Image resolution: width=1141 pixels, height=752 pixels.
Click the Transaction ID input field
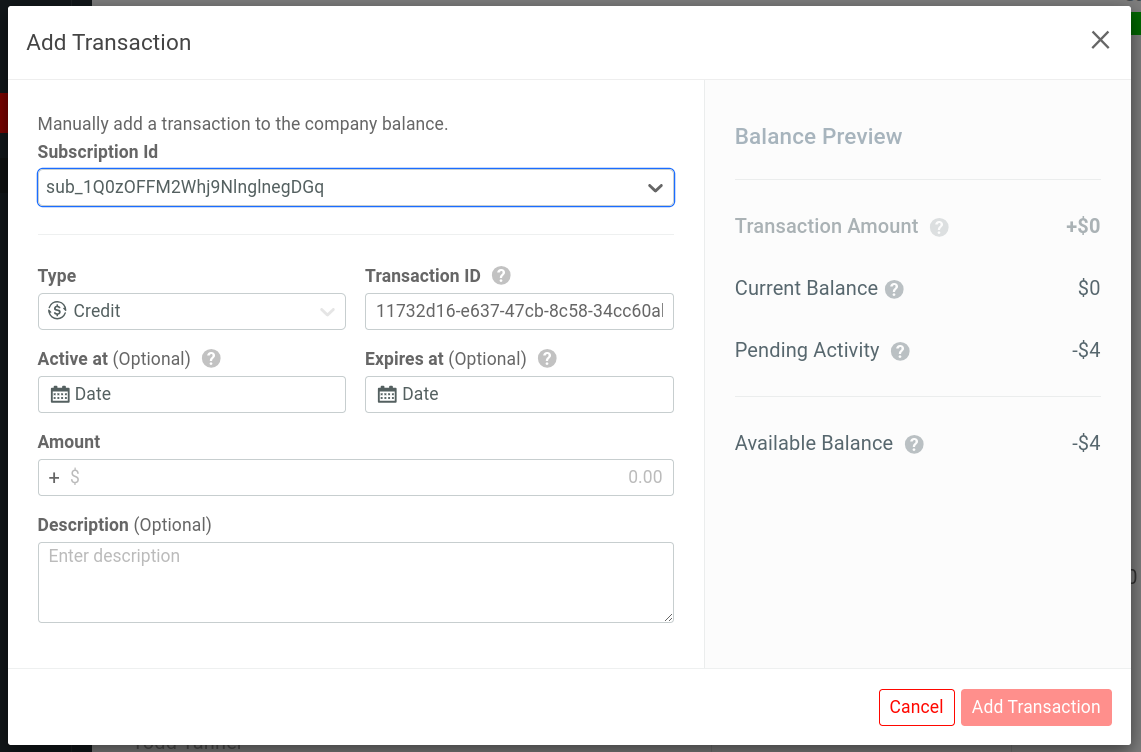(x=519, y=311)
